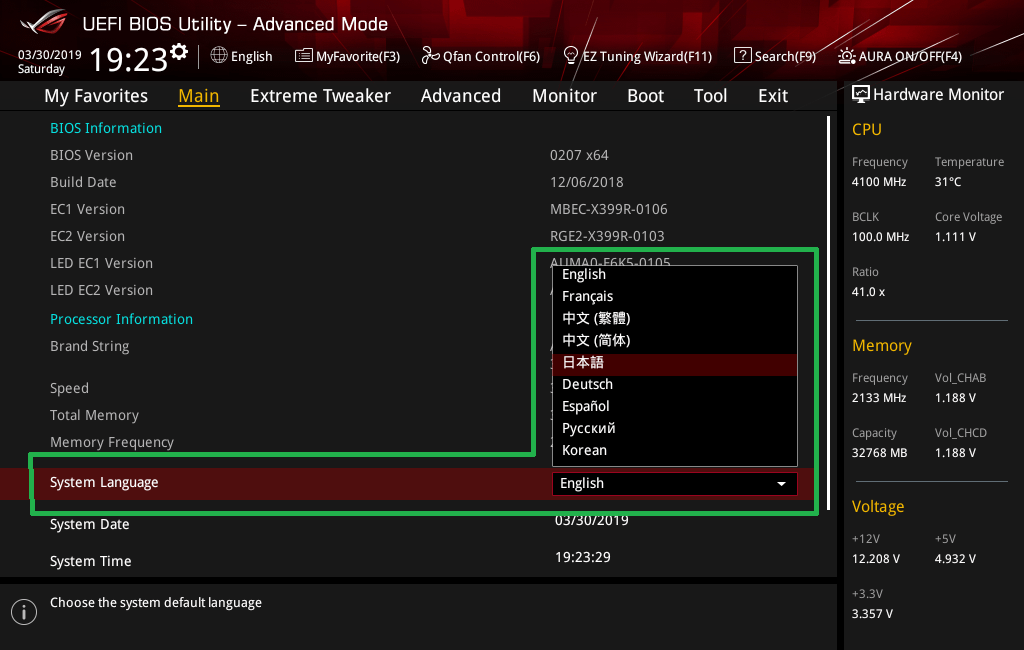Viewport: 1024px width, 650px height.
Task: Switch to Extreme Tweaker tab
Action: 320,96
